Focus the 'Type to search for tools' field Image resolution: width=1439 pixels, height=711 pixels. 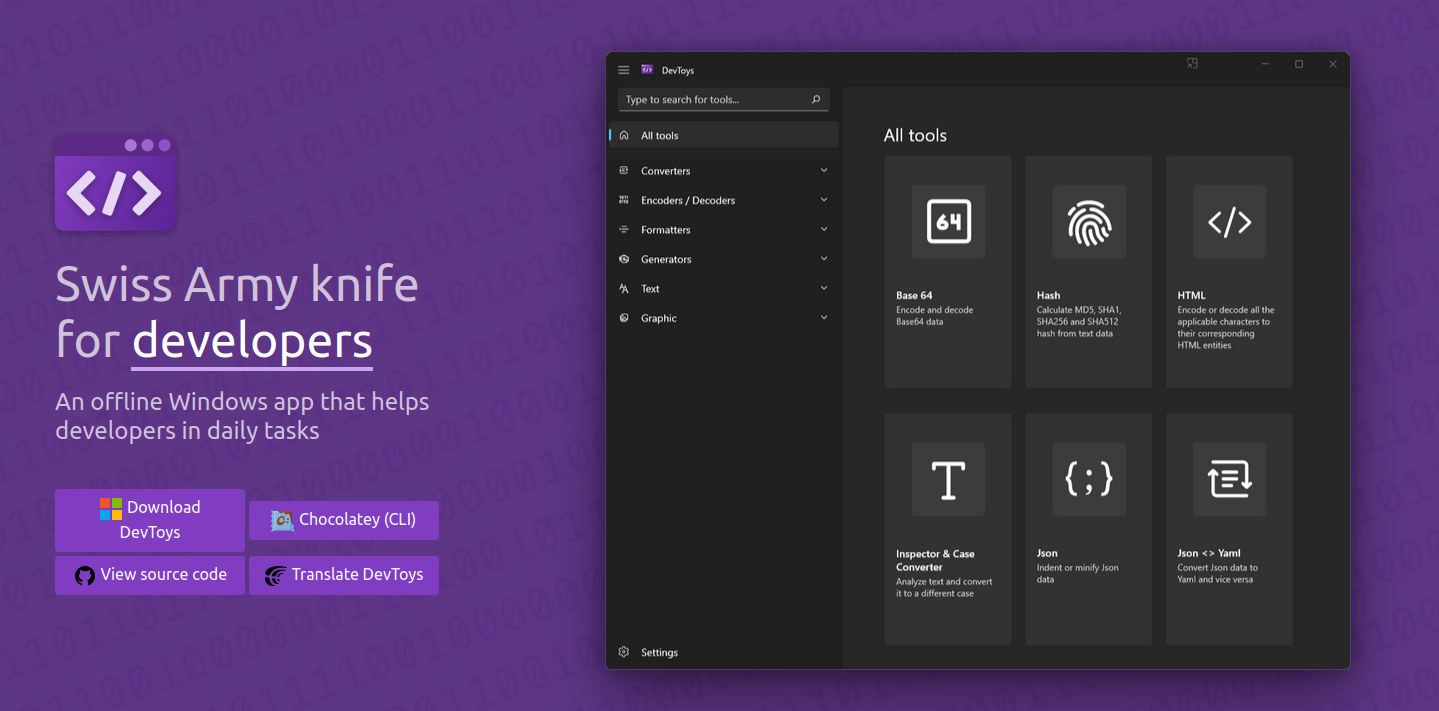tap(710, 100)
